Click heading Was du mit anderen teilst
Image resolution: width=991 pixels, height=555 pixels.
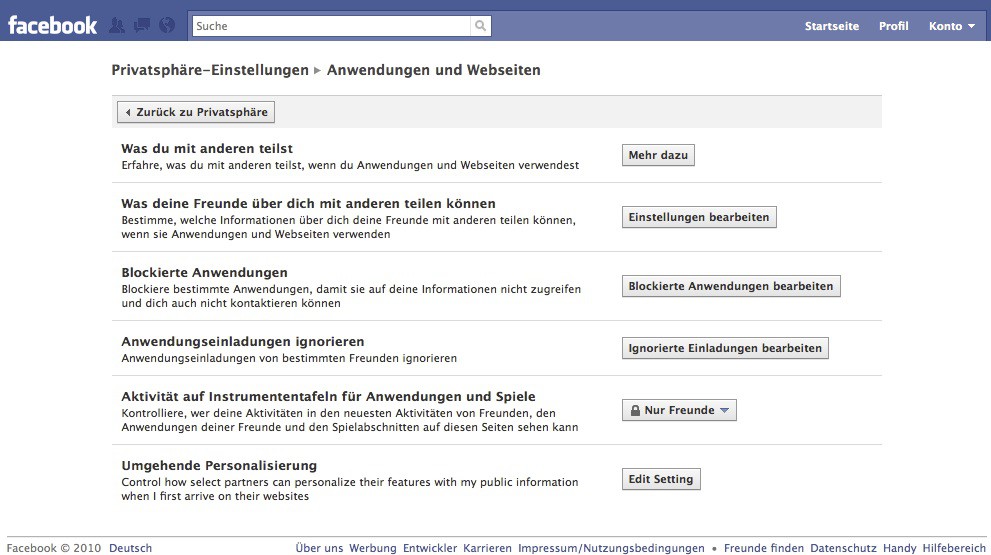pos(207,149)
